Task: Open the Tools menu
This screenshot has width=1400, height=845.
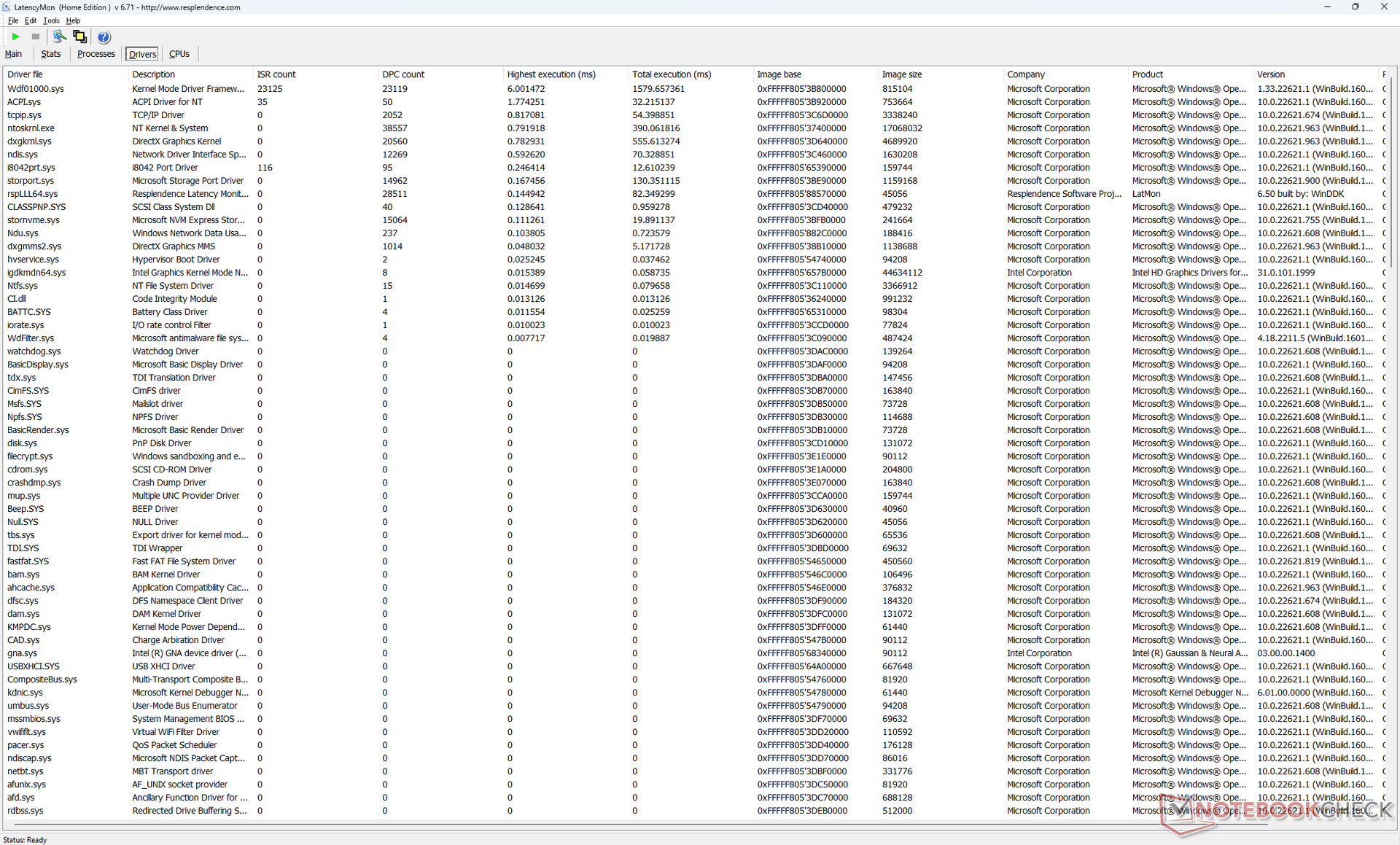Action: pyautogui.click(x=51, y=20)
